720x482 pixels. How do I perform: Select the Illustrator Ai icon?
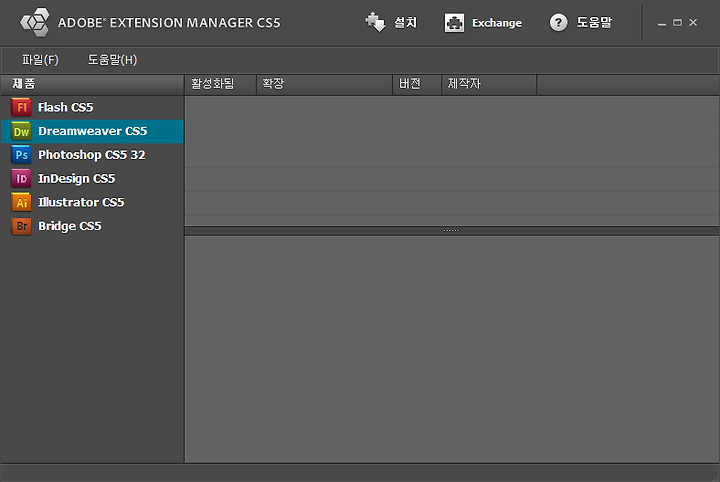[21, 202]
